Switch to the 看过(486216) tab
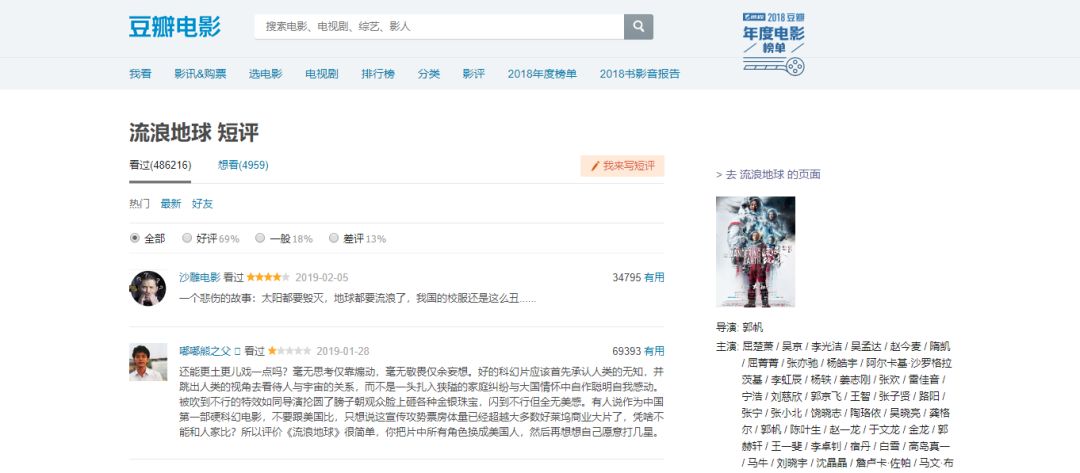 point(160,165)
